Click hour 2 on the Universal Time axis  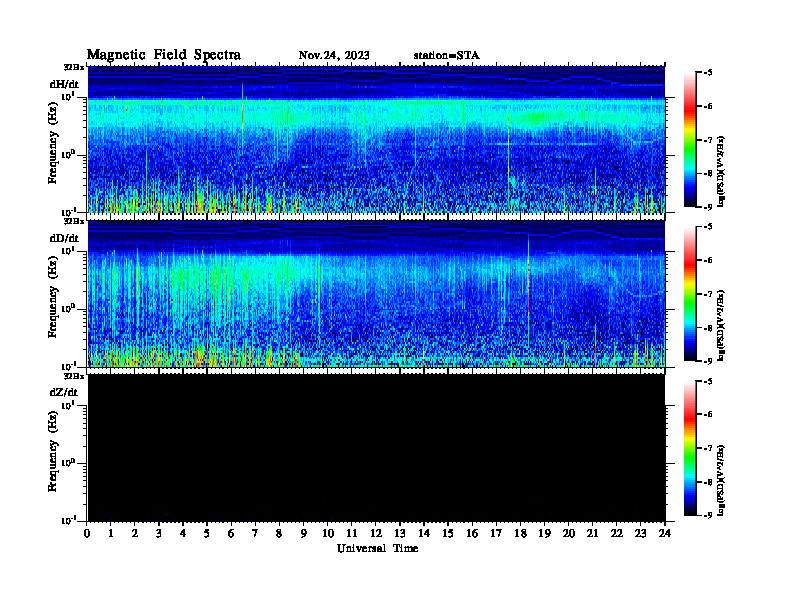coord(135,534)
